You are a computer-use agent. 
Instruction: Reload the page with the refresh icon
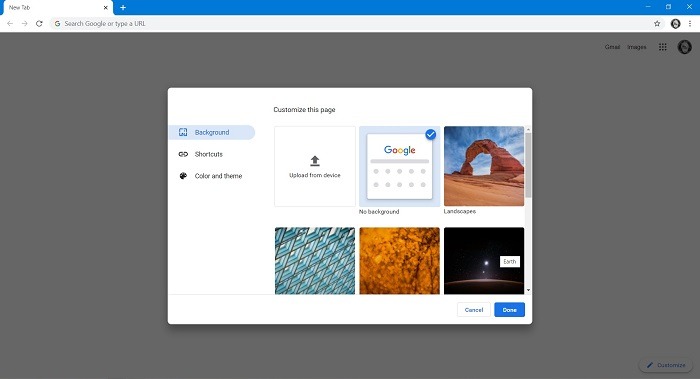[39, 24]
